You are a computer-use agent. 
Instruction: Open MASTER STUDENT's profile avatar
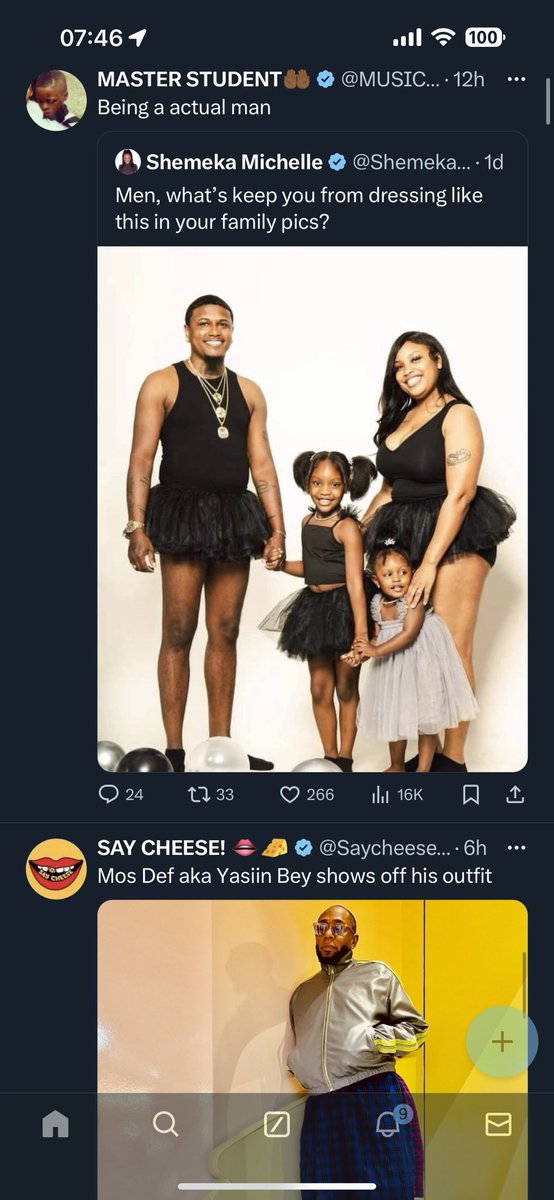coord(56,100)
